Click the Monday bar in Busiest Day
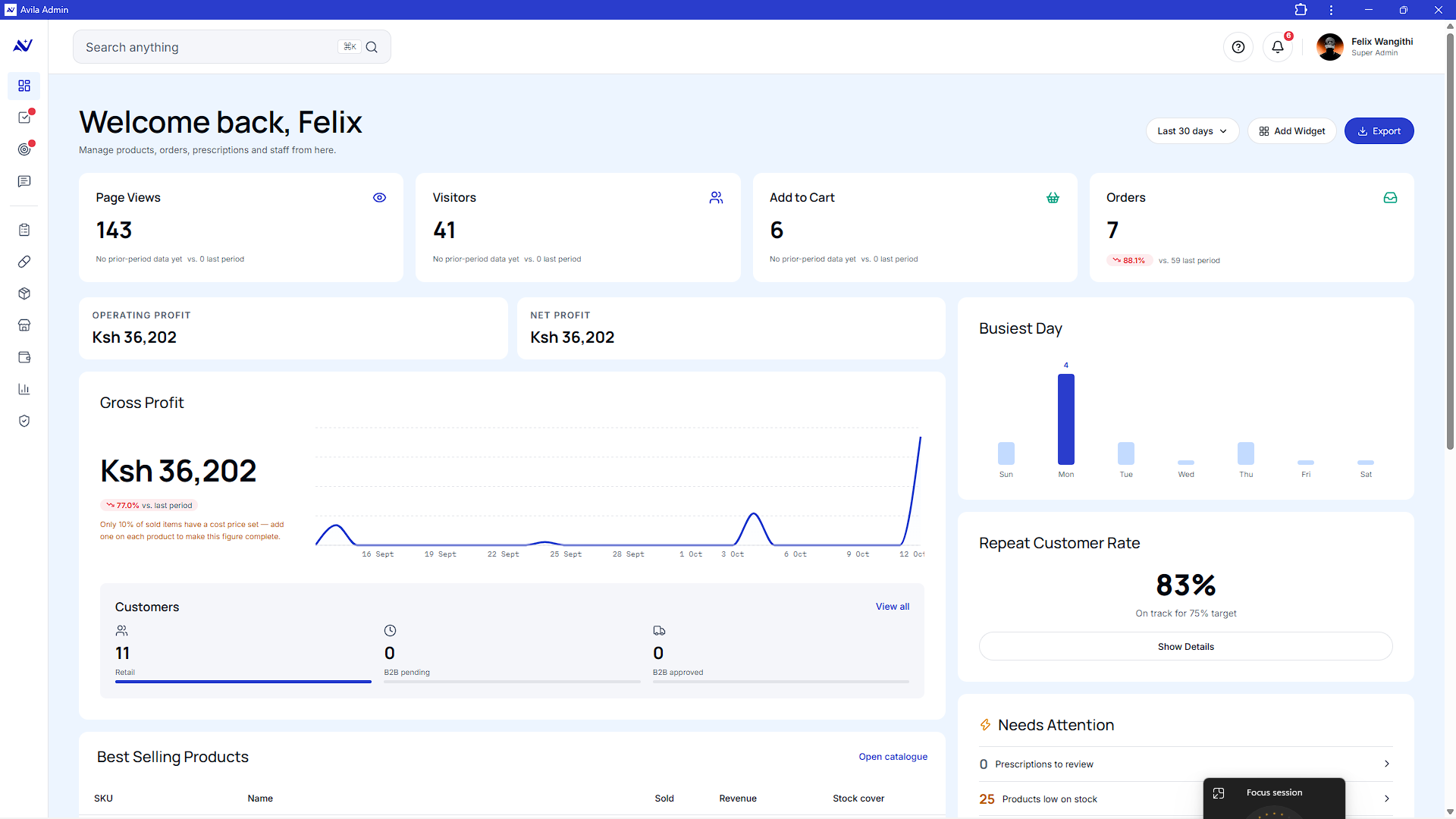1456x819 pixels. [1066, 419]
